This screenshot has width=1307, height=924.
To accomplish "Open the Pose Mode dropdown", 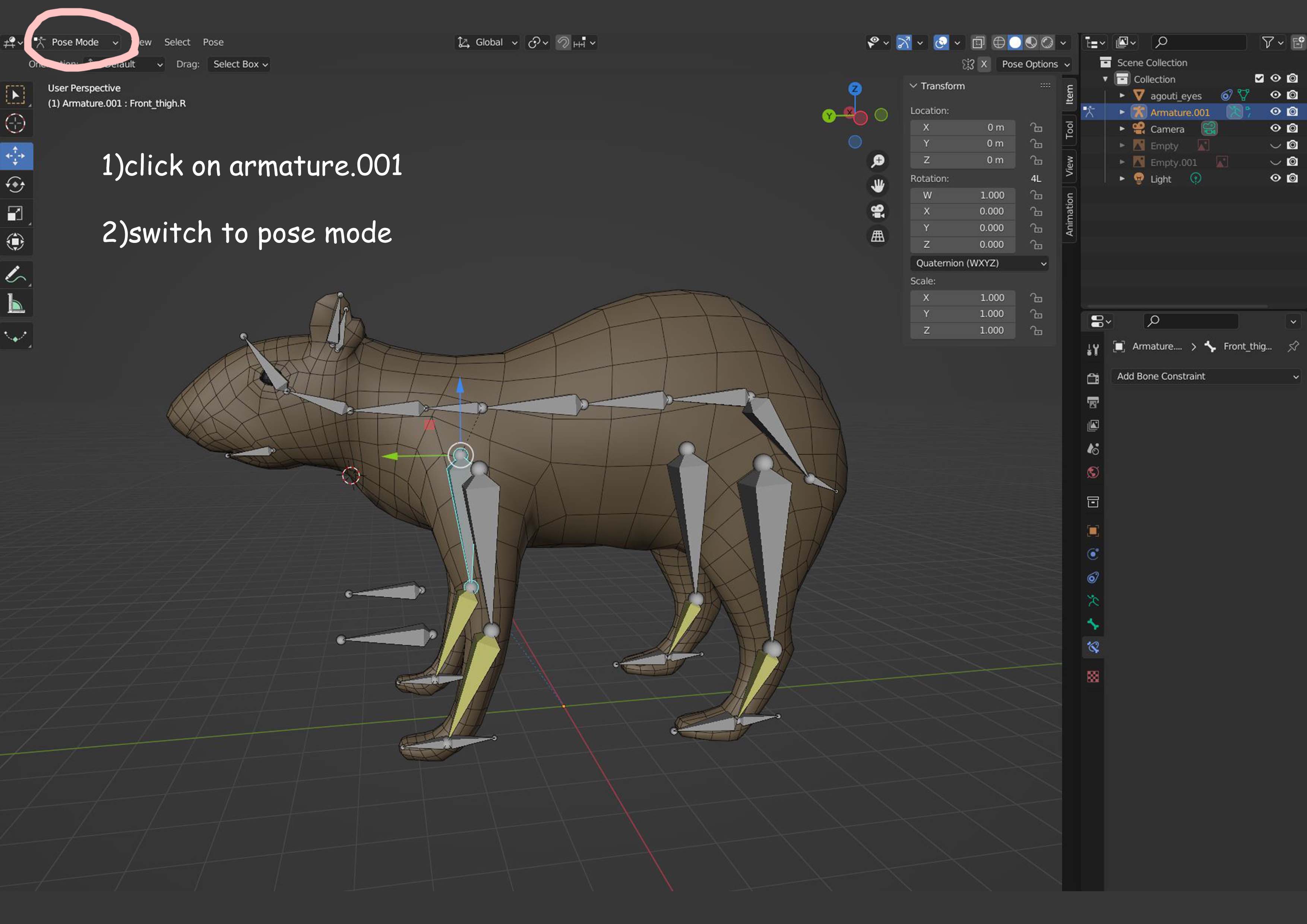I will 76,42.
